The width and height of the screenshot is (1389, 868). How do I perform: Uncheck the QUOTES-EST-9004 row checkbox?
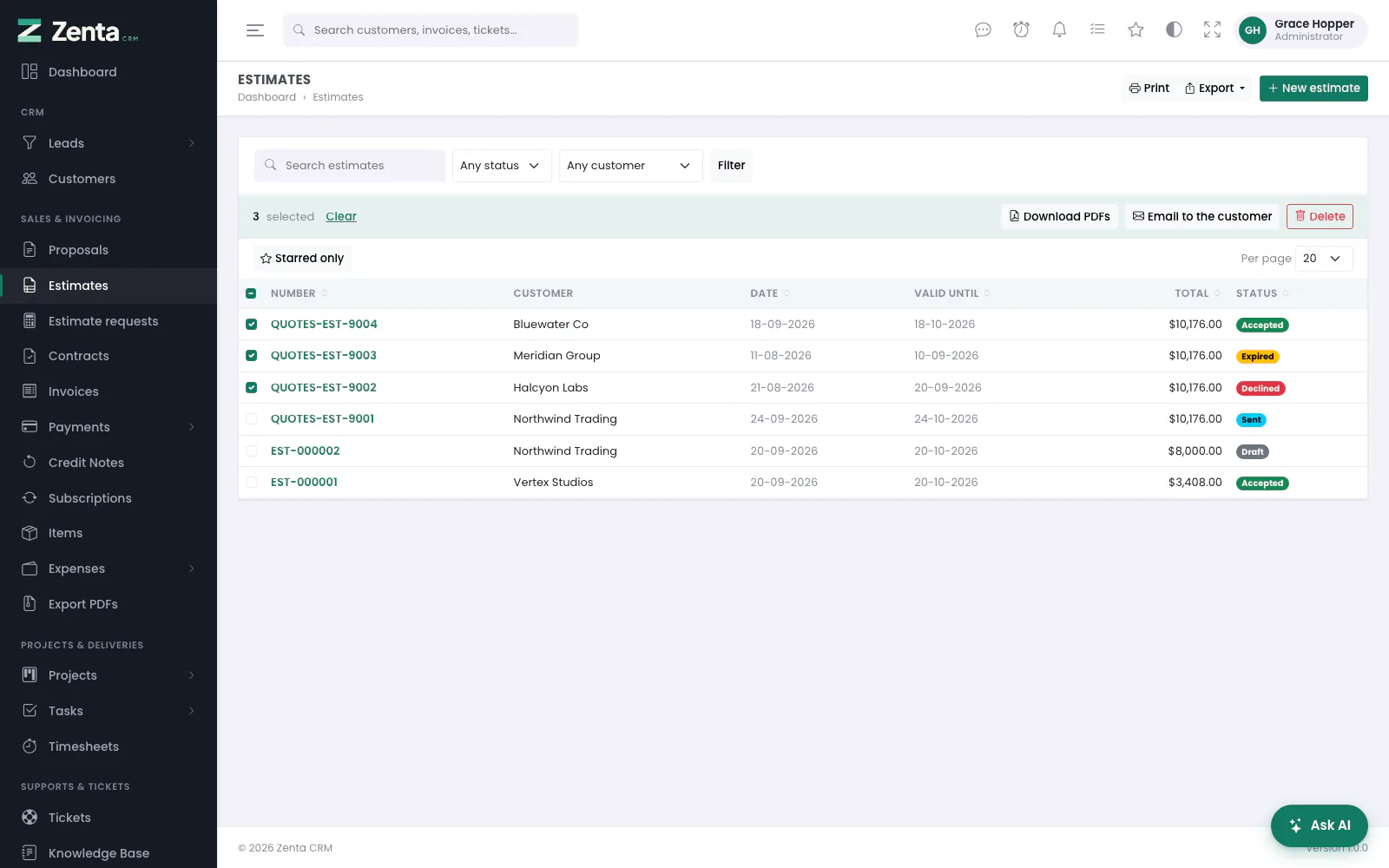pos(251,325)
